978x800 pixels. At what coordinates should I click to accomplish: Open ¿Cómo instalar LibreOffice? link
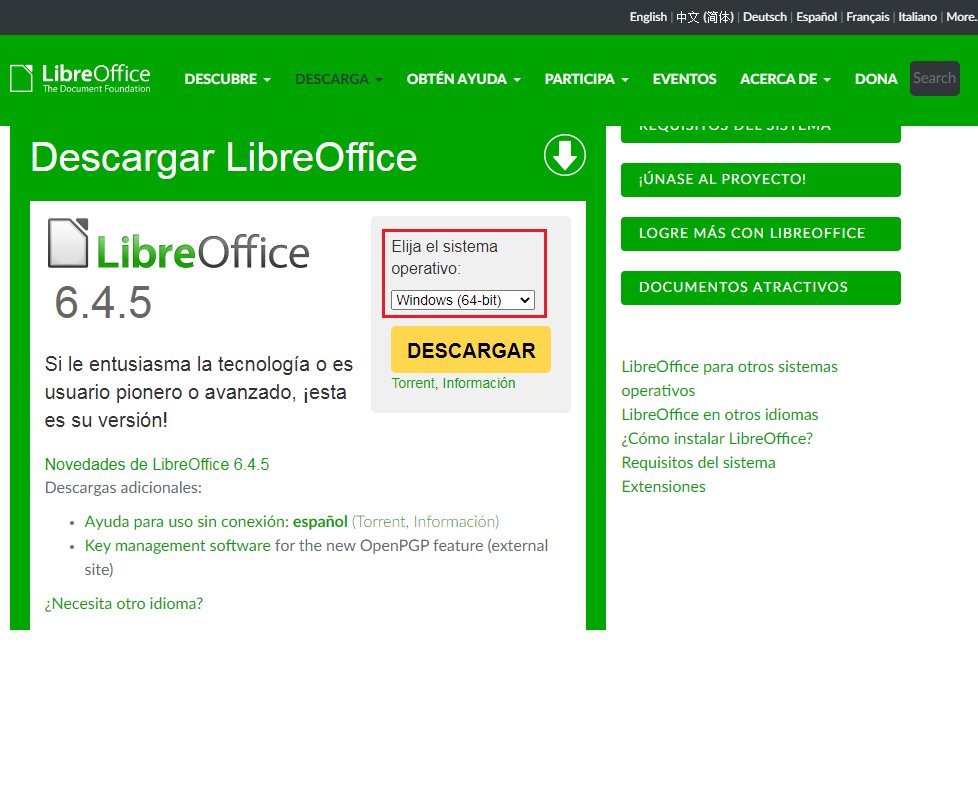717,438
